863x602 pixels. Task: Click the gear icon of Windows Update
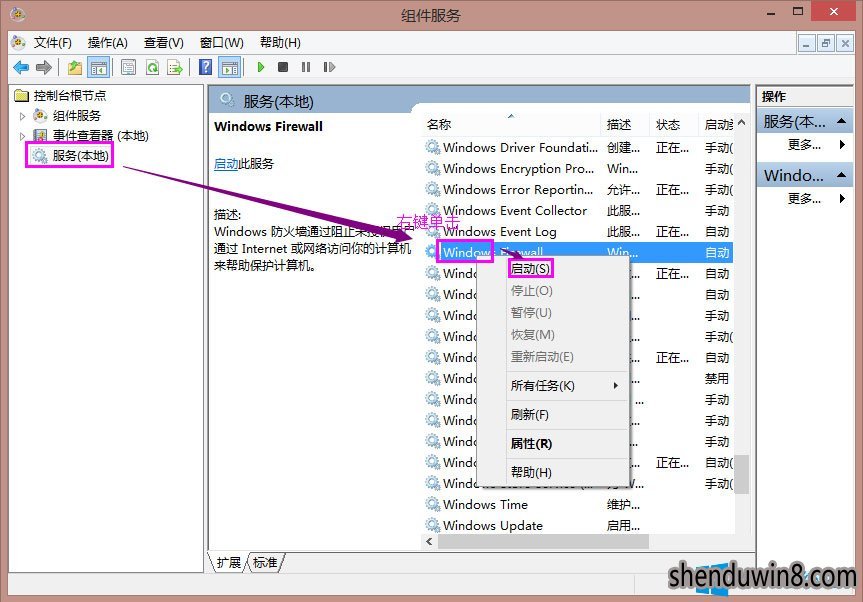tap(433, 525)
